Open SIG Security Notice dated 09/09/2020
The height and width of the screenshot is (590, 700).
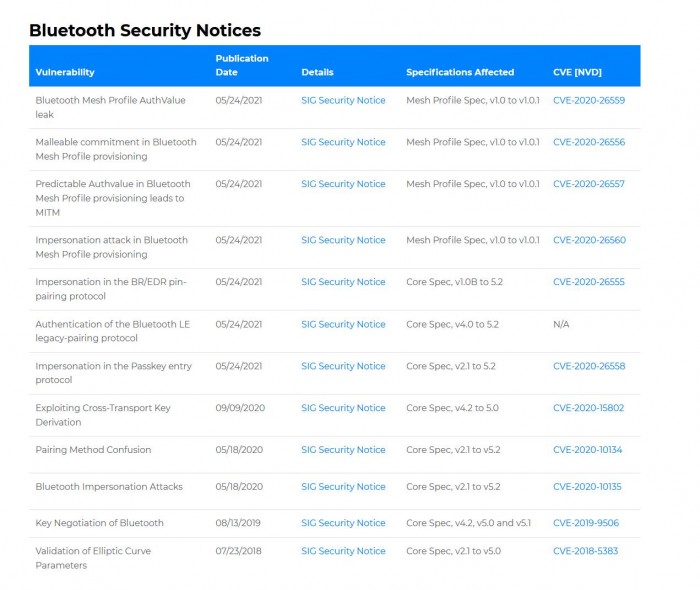[343, 408]
